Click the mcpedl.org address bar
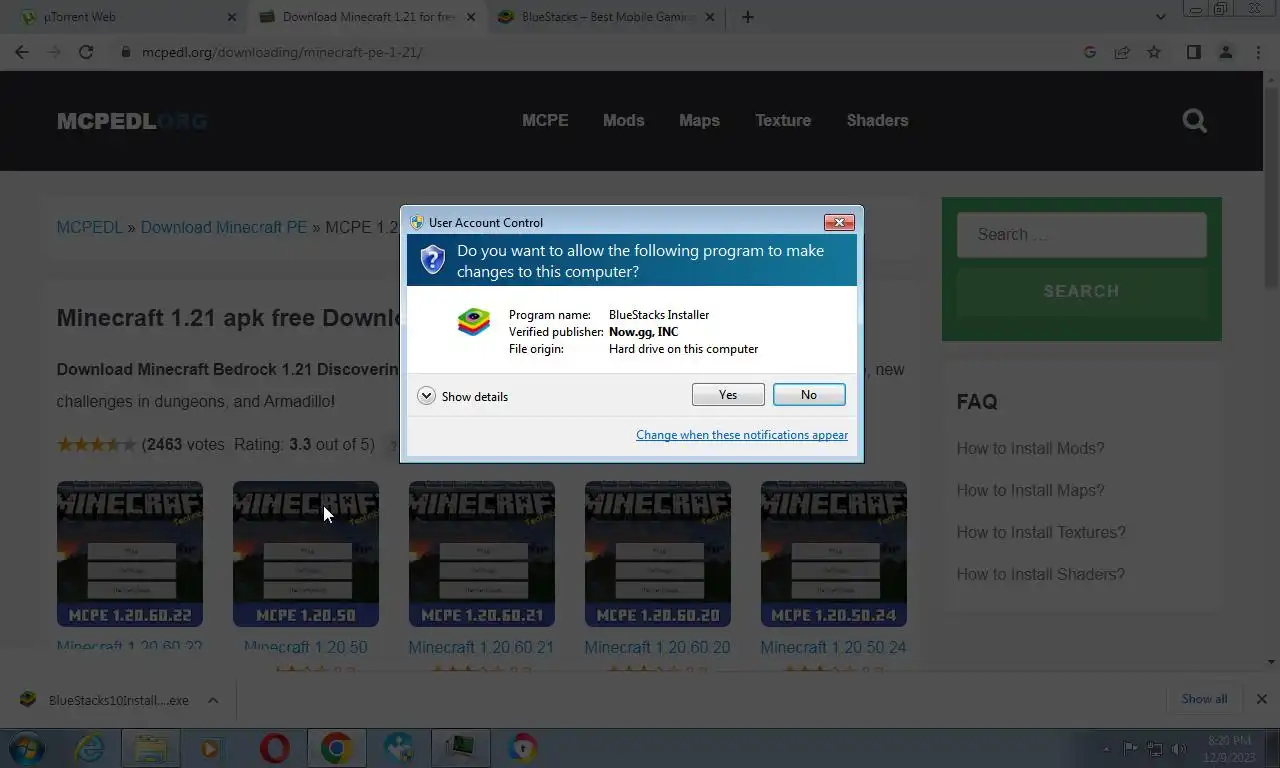1280x768 pixels. pyautogui.click(x=600, y=52)
